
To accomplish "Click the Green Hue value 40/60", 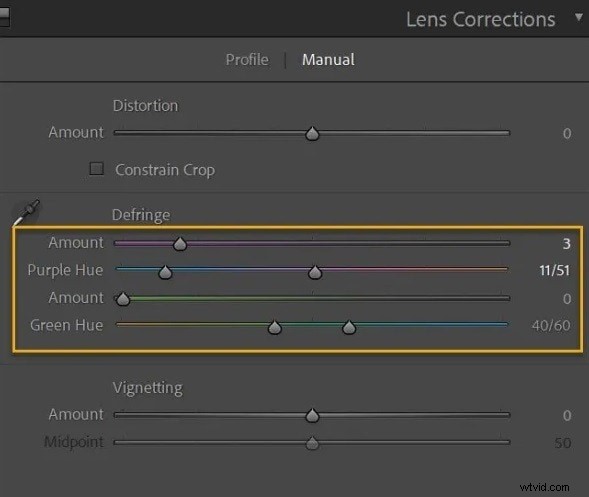I will point(551,326).
